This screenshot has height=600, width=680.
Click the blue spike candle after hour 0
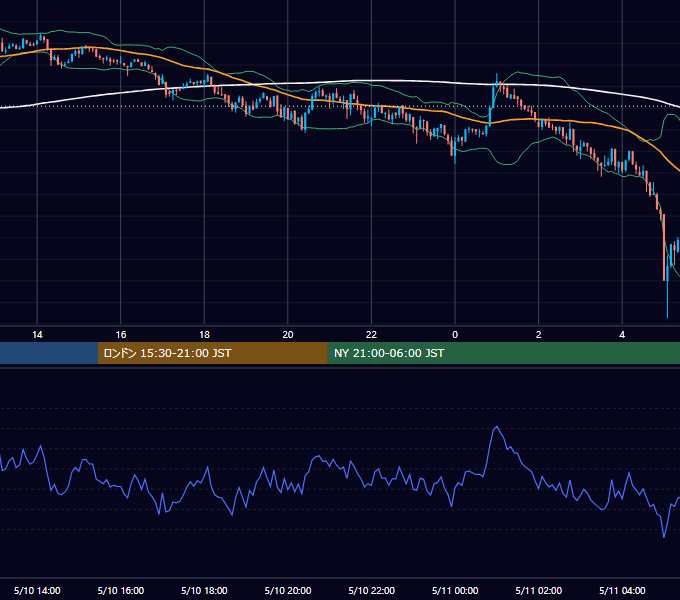click(x=494, y=97)
